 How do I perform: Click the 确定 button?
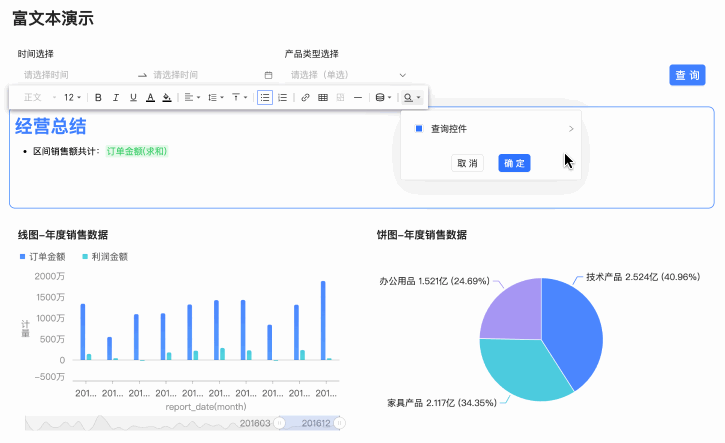pos(514,163)
